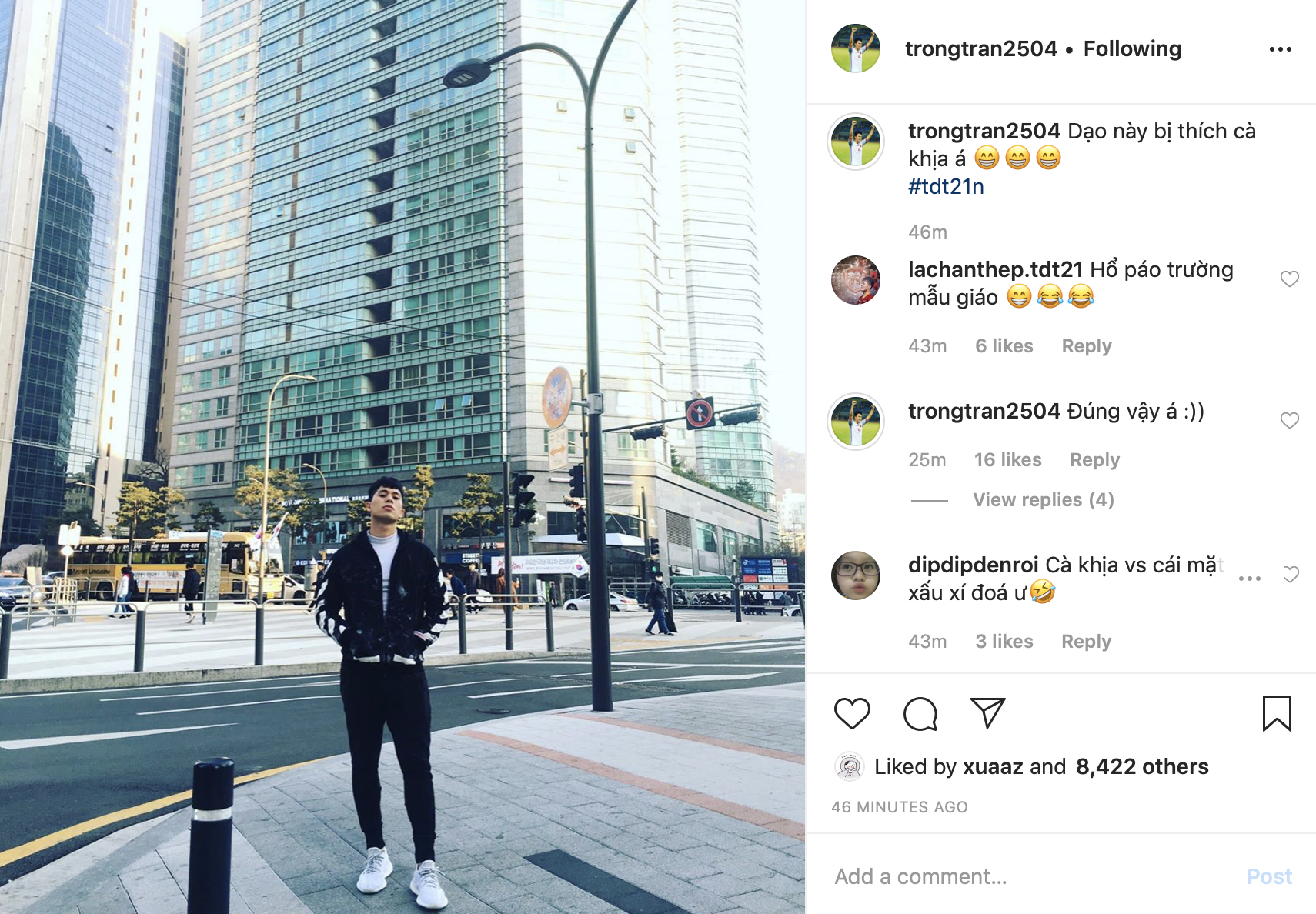Open the #tdt21n hashtag

click(x=946, y=187)
